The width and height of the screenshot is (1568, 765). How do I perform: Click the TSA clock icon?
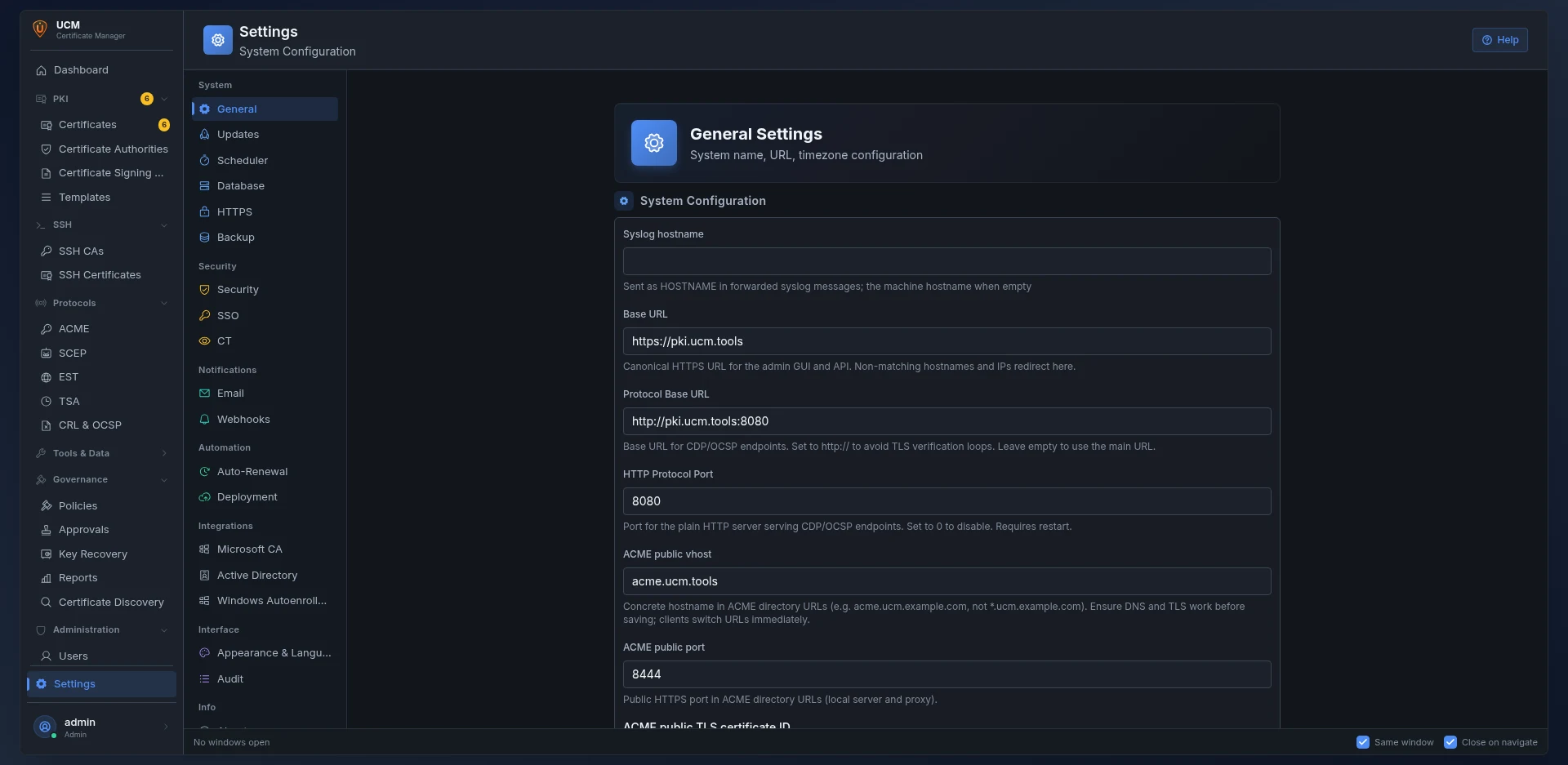[x=46, y=402]
